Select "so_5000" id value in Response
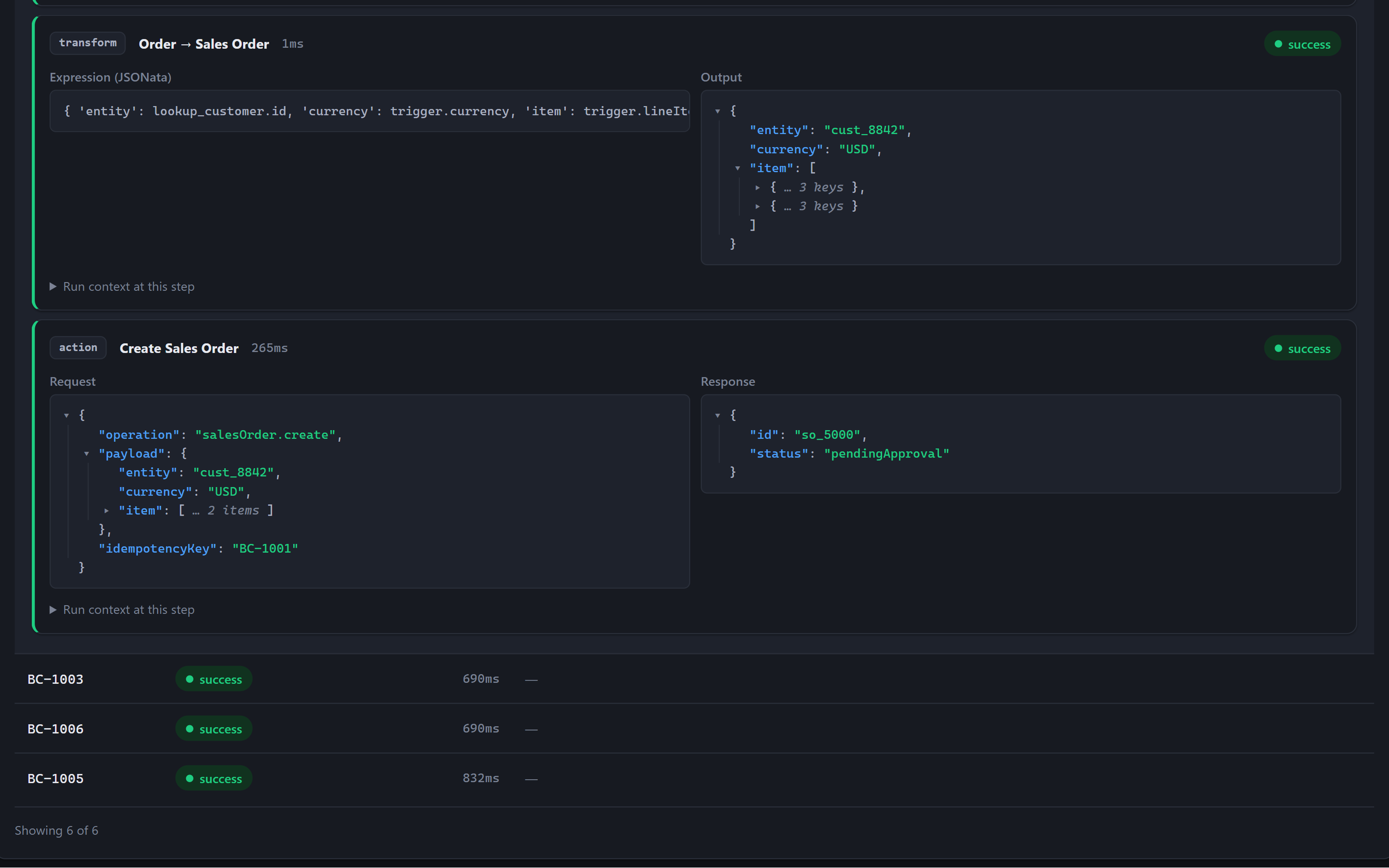 (x=827, y=434)
